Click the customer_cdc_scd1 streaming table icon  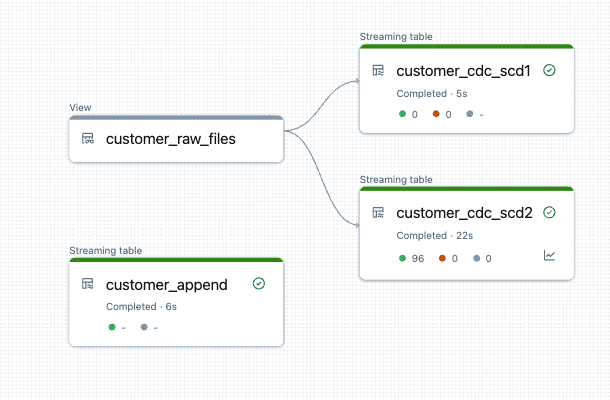click(379, 71)
